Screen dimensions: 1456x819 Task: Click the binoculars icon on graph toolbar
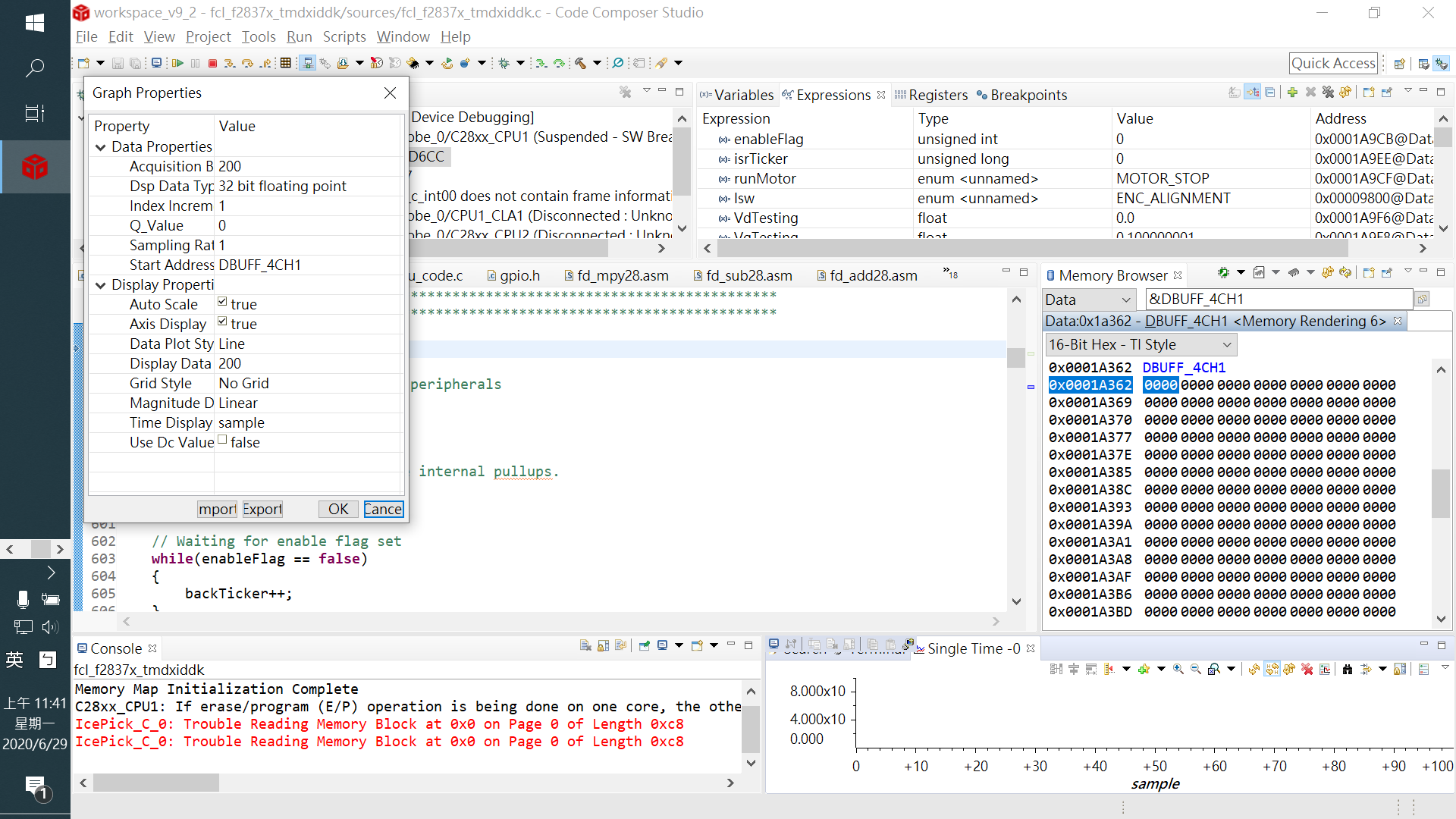click(1348, 669)
